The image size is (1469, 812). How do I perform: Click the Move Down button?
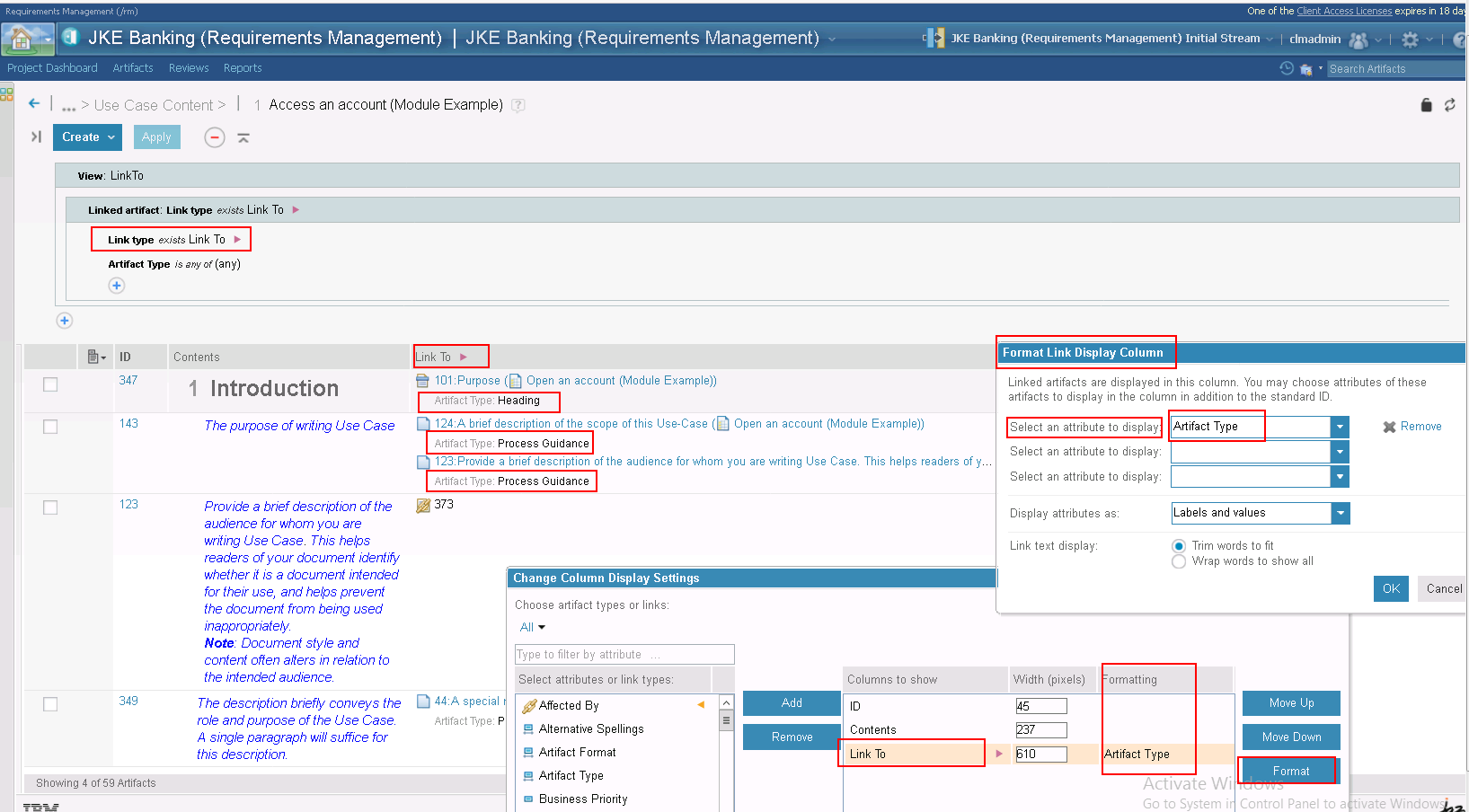(1291, 737)
